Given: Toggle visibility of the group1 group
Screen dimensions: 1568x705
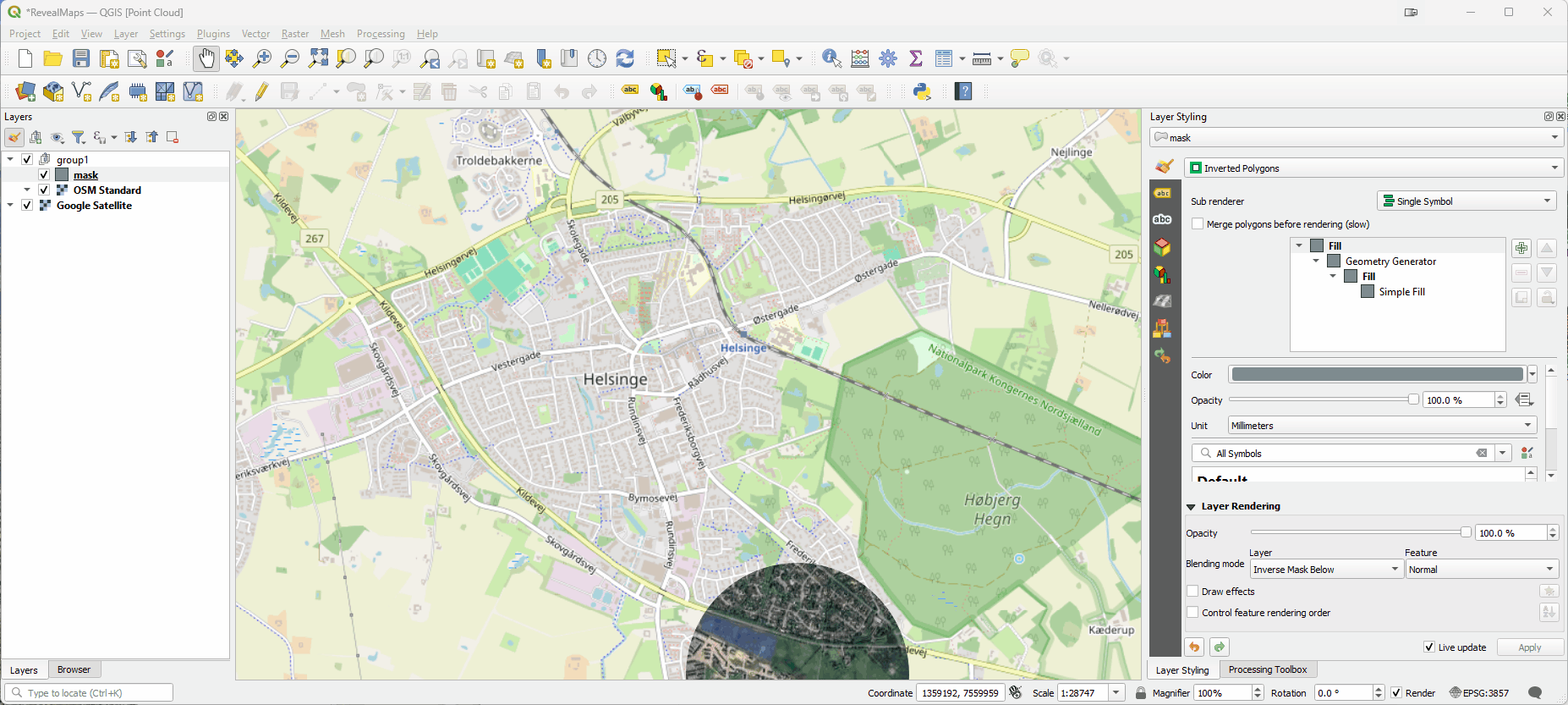Looking at the screenshot, I should (x=27, y=159).
